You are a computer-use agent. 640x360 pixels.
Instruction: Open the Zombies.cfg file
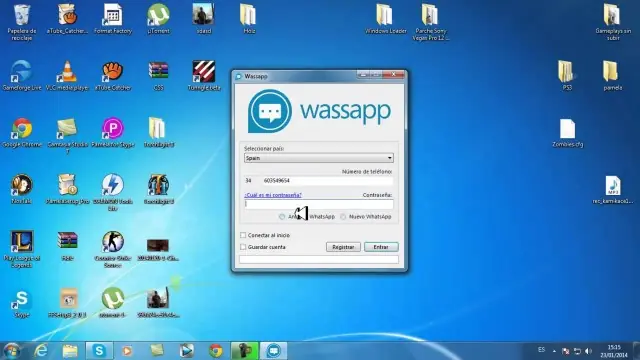coord(567,132)
